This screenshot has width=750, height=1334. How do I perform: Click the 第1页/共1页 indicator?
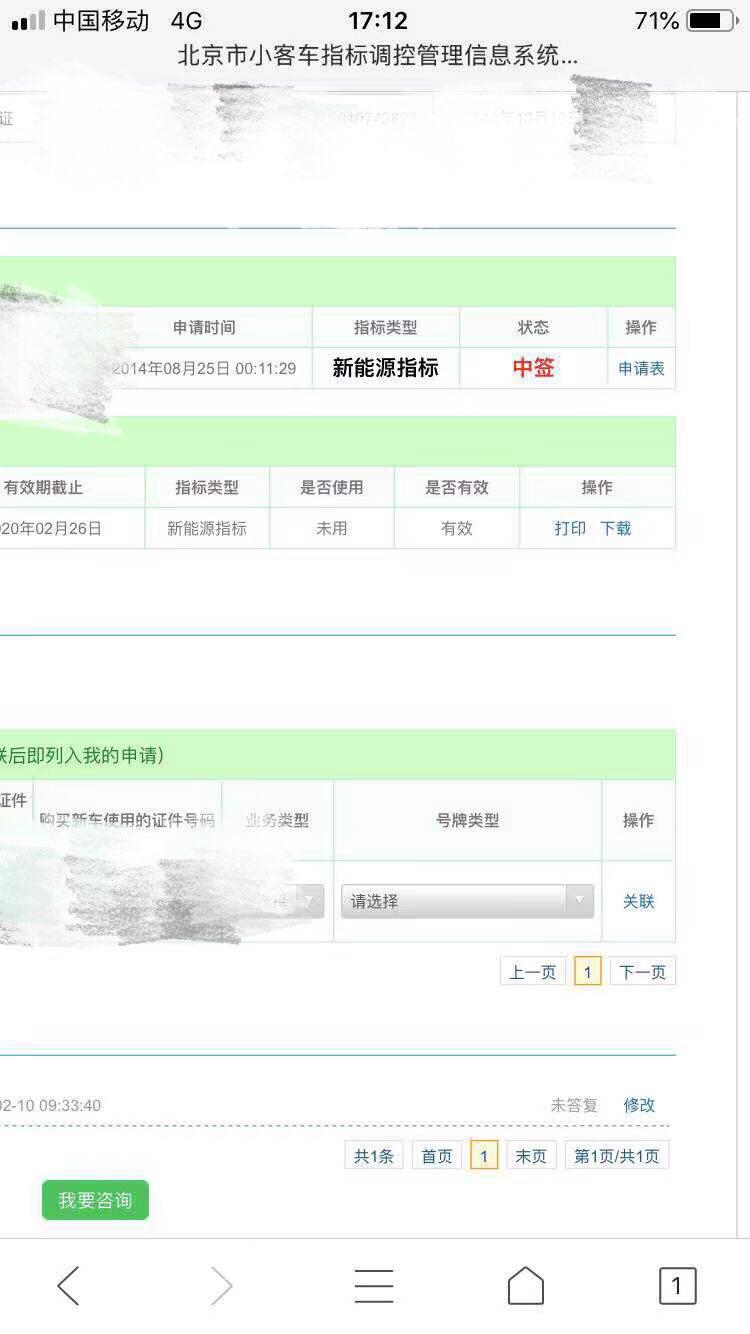[x=617, y=1156]
